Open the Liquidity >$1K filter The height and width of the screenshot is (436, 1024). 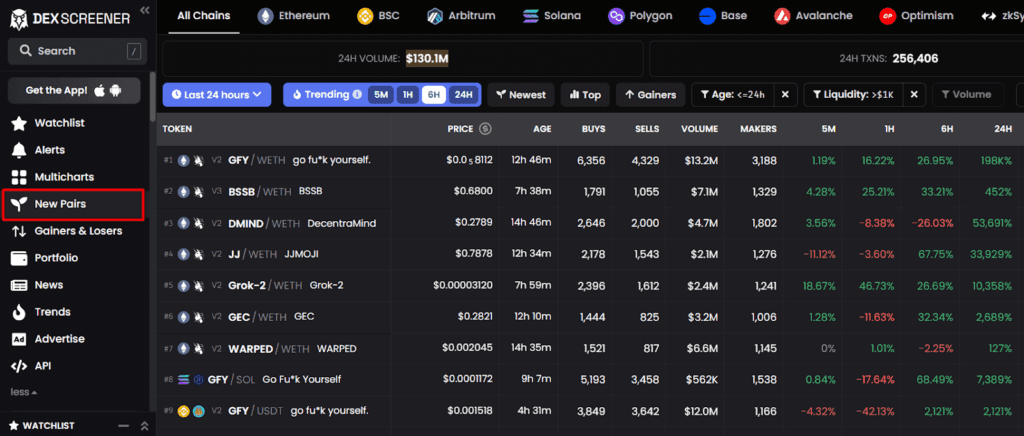(x=853, y=95)
